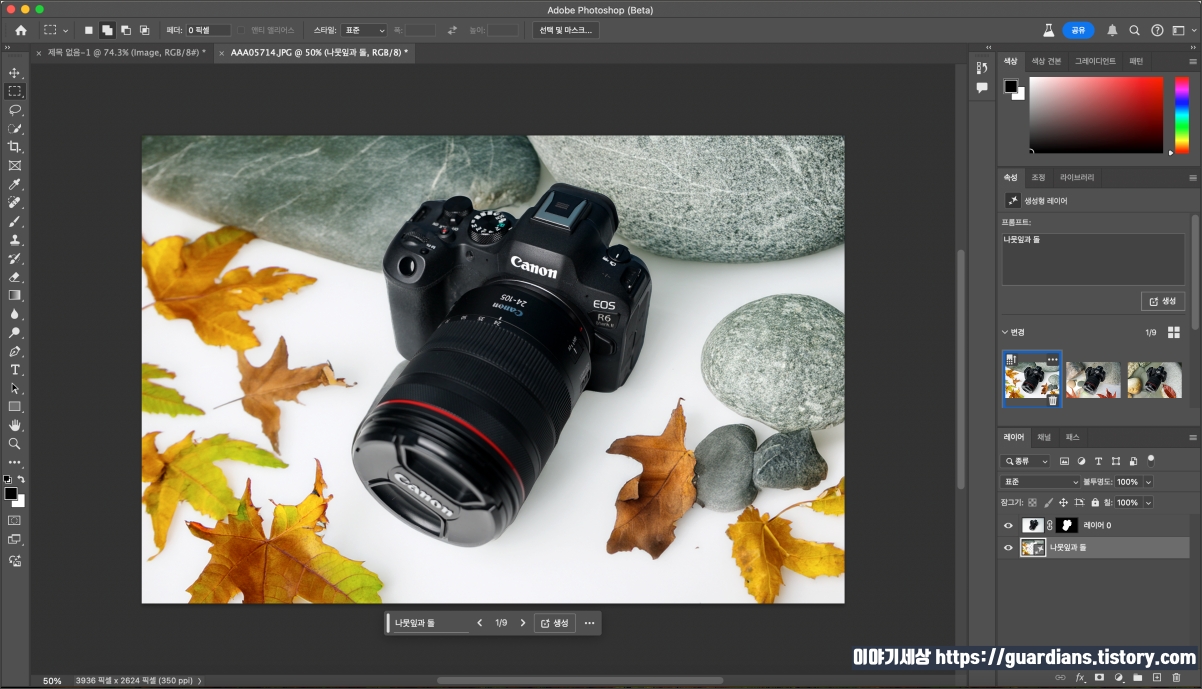Open the 스타일 dropdown set to 표준
1202x689 pixels.
pos(364,30)
